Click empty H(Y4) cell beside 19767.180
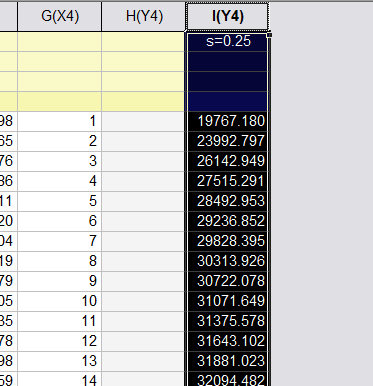Viewport: 373px width, 386px height. click(143, 121)
